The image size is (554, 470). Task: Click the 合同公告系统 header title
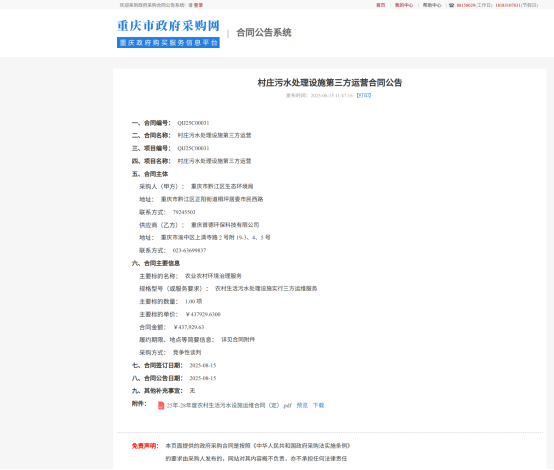pos(264,33)
